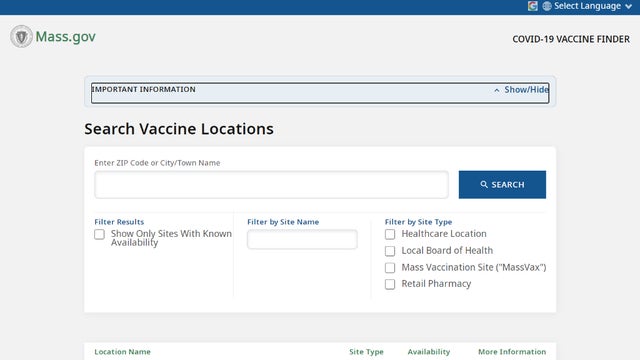Image resolution: width=640 pixels, height=360 pixels.
Task: Sort by Site Type column header
Action: click(x=366, y=351)
